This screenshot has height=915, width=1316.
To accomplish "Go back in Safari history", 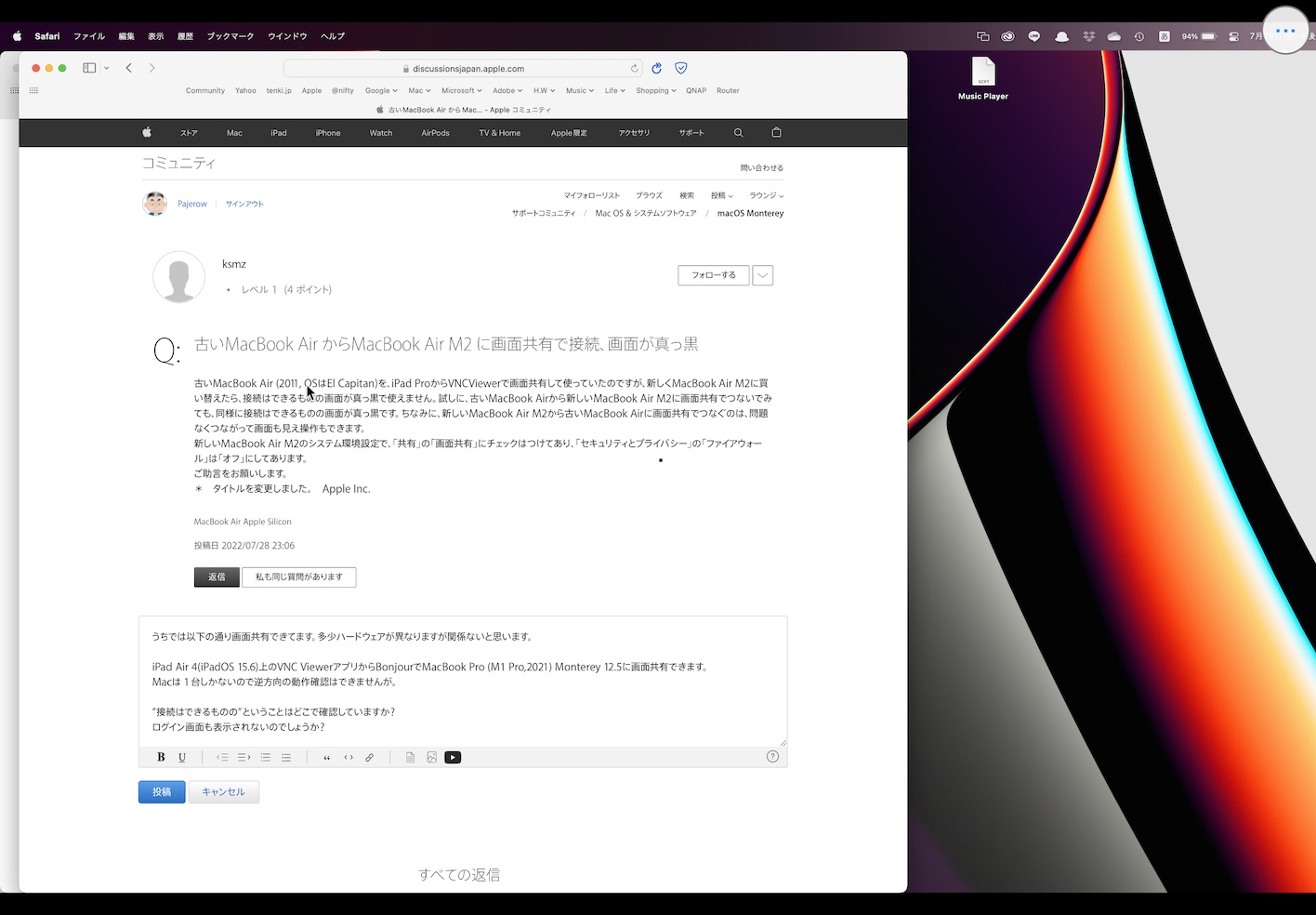I will pos(129,68).
